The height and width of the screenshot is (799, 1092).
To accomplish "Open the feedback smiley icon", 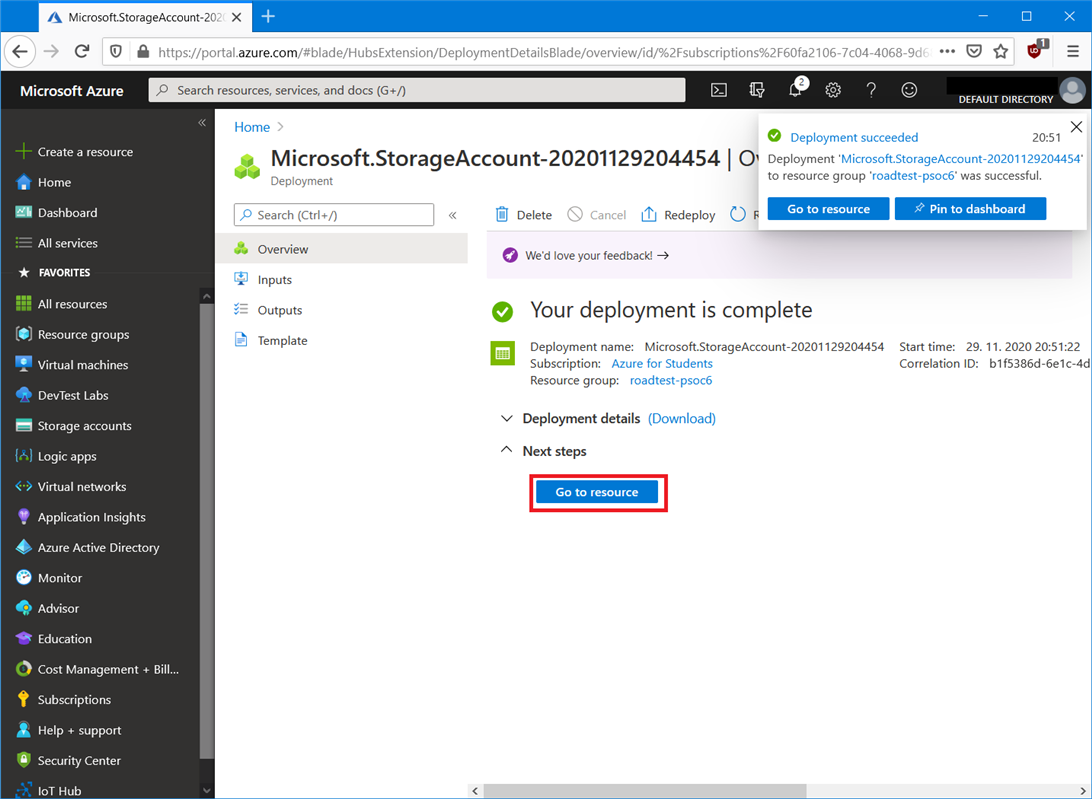I will pyautogui.click(x=909, y=90).
